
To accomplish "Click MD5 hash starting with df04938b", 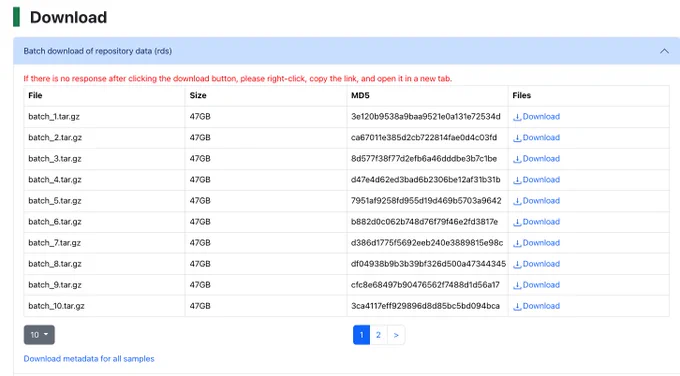I will pos(428,264).
